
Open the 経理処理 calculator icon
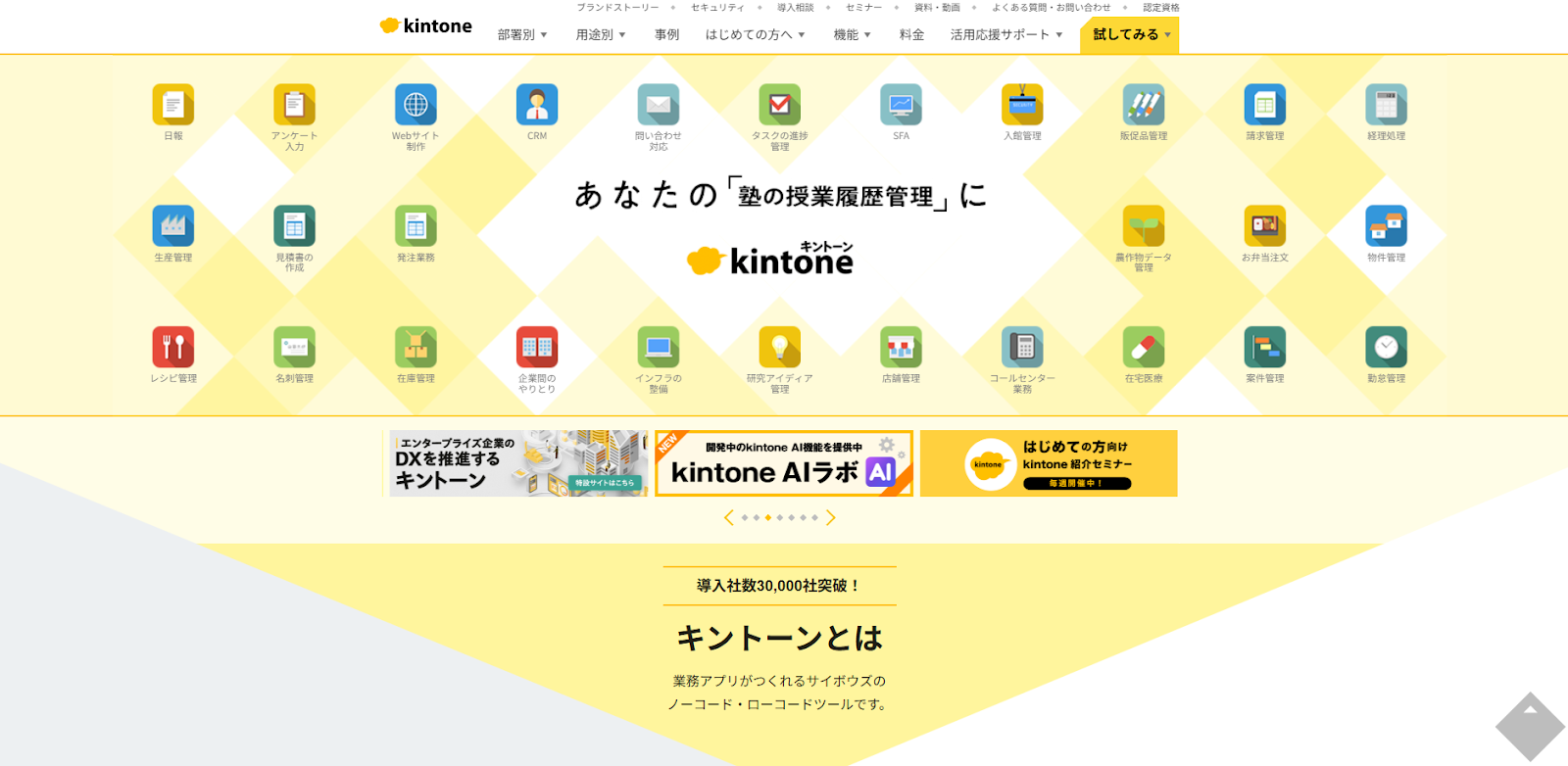pos(1387,105)
